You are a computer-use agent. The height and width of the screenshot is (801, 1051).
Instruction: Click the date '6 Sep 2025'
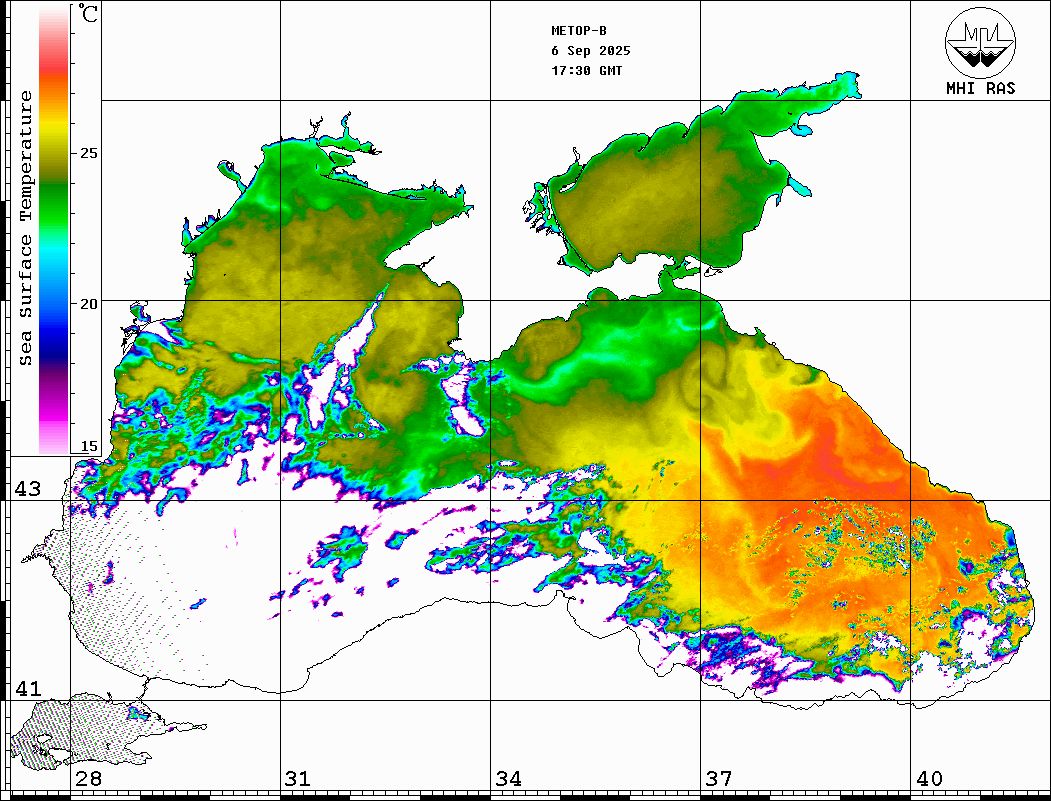coord(591,51)
